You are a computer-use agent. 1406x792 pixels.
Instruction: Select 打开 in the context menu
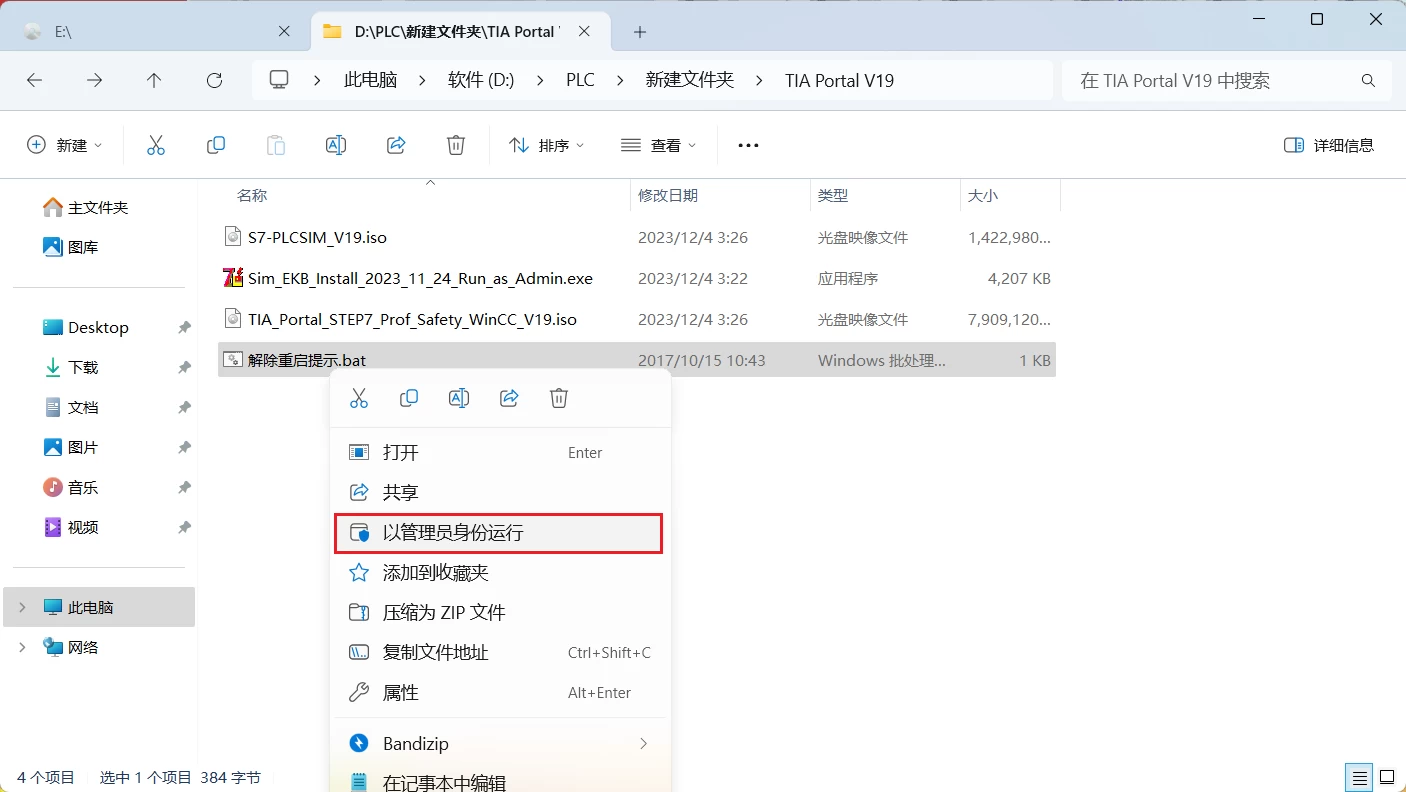(500, 452)
